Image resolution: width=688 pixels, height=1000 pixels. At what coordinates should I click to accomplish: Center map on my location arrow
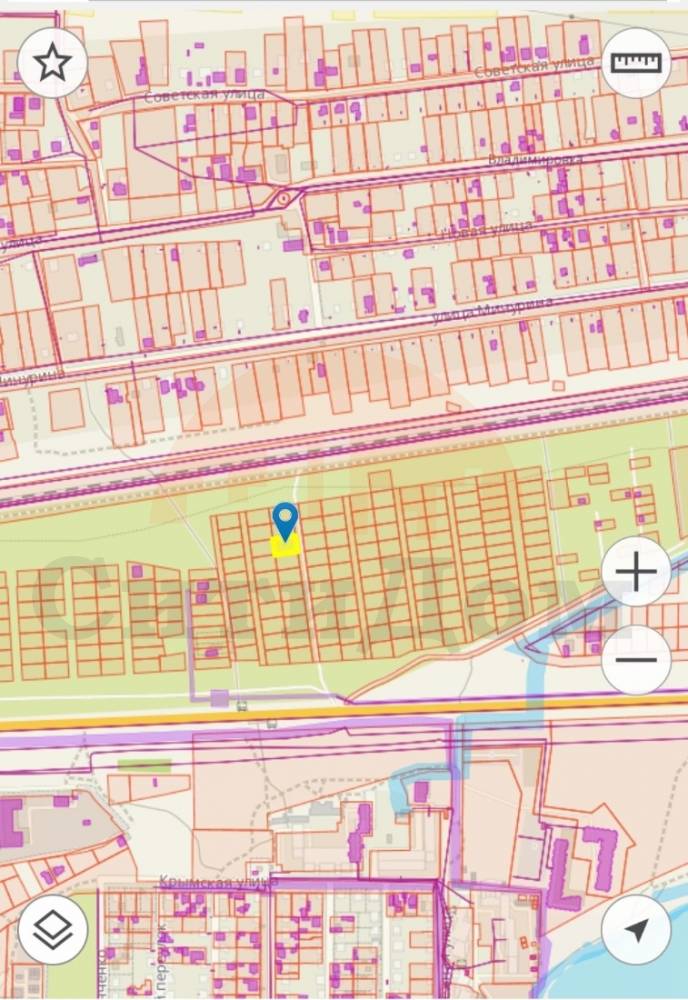pos(636,929)
